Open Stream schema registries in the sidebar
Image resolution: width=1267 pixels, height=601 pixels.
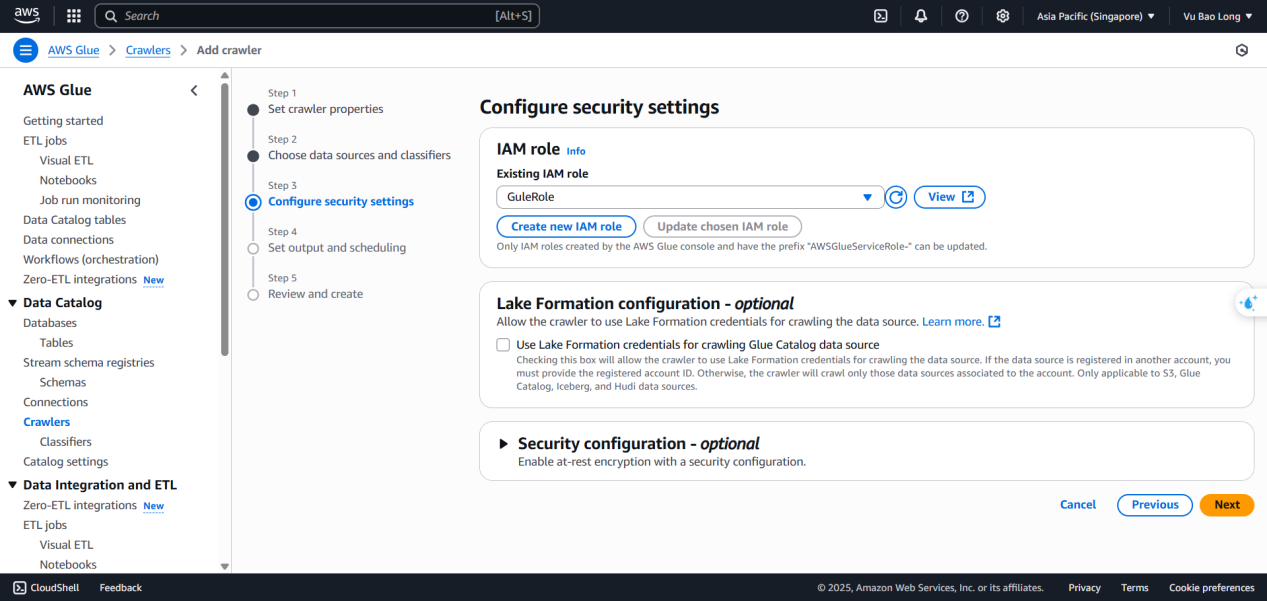click(89, 363)
